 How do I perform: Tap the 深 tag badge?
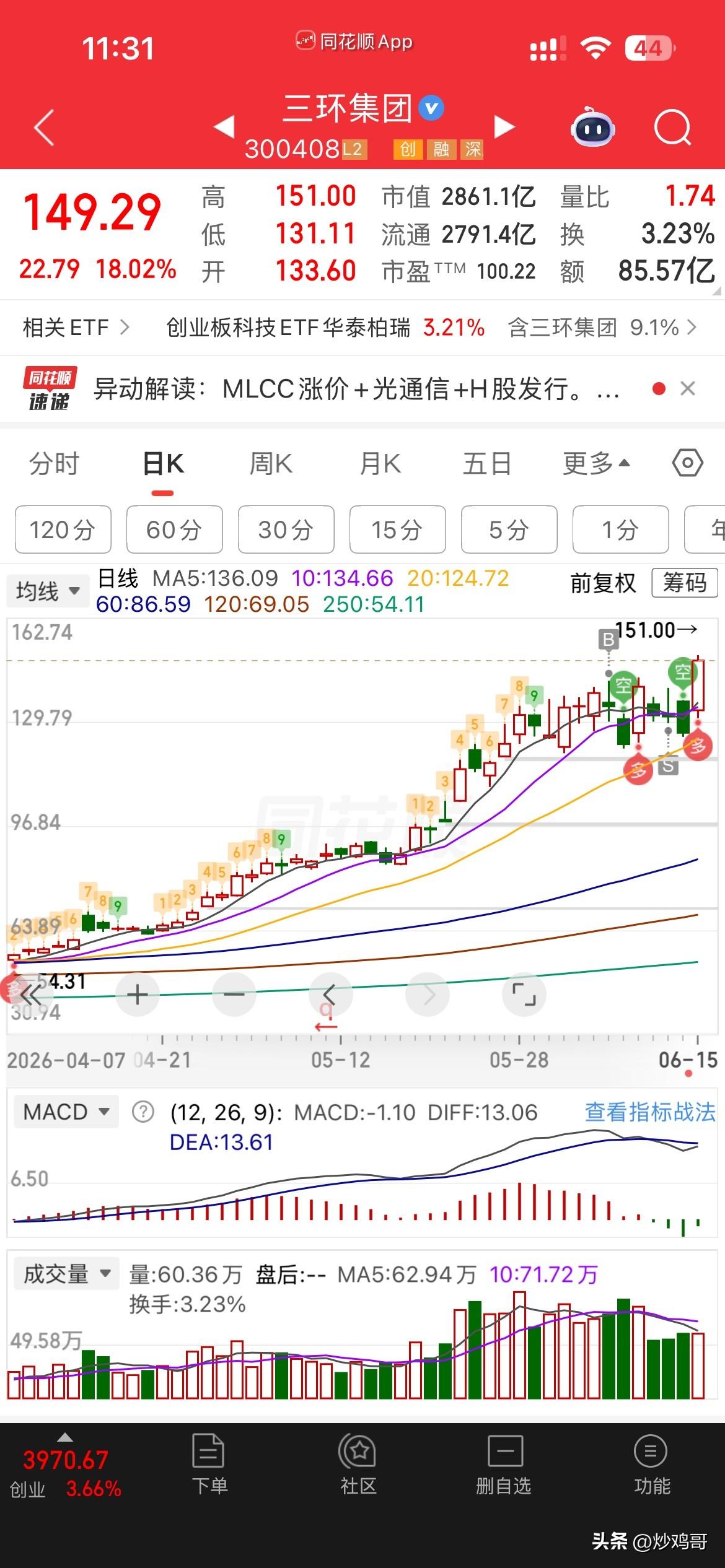473,149
